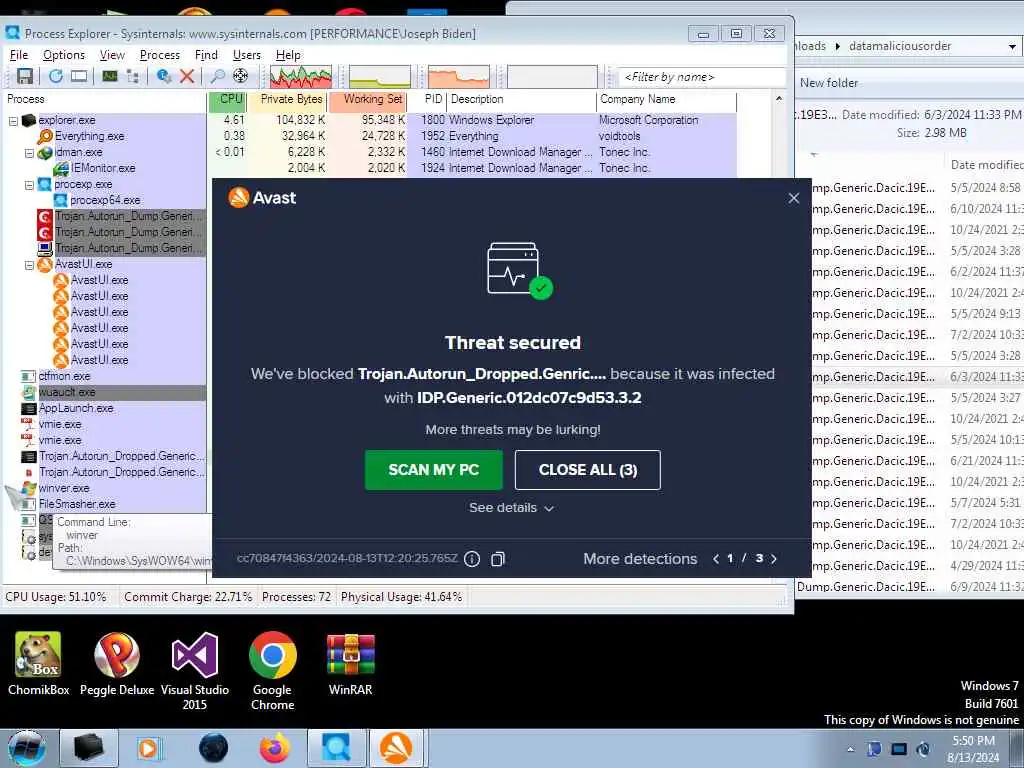This screenshot has height=768, width=1024.
Task: Click the System Information toolbar icon
Action: pyautogui.click(x=110, y=76)
